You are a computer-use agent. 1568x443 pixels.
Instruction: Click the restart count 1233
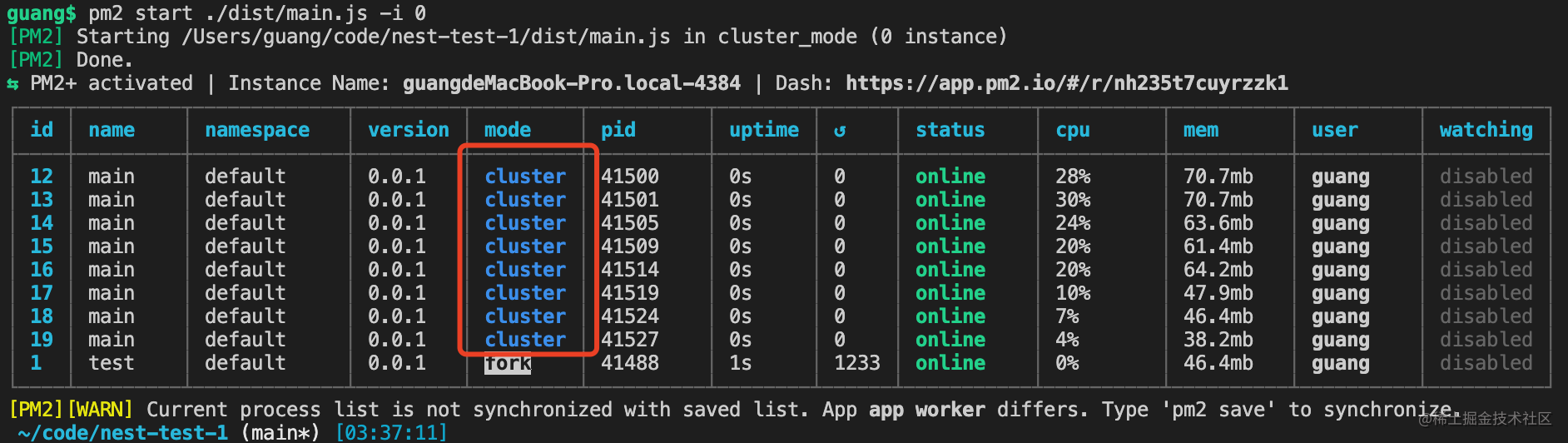click(856, 363)
